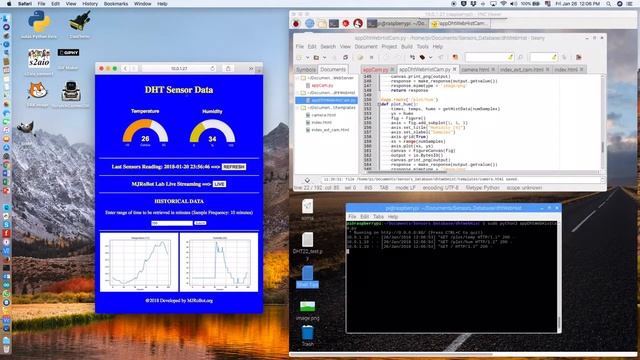Click the quit icon at Geany toolbar end
The width and height of the screenshot is (640, 360).
[578, 58]
